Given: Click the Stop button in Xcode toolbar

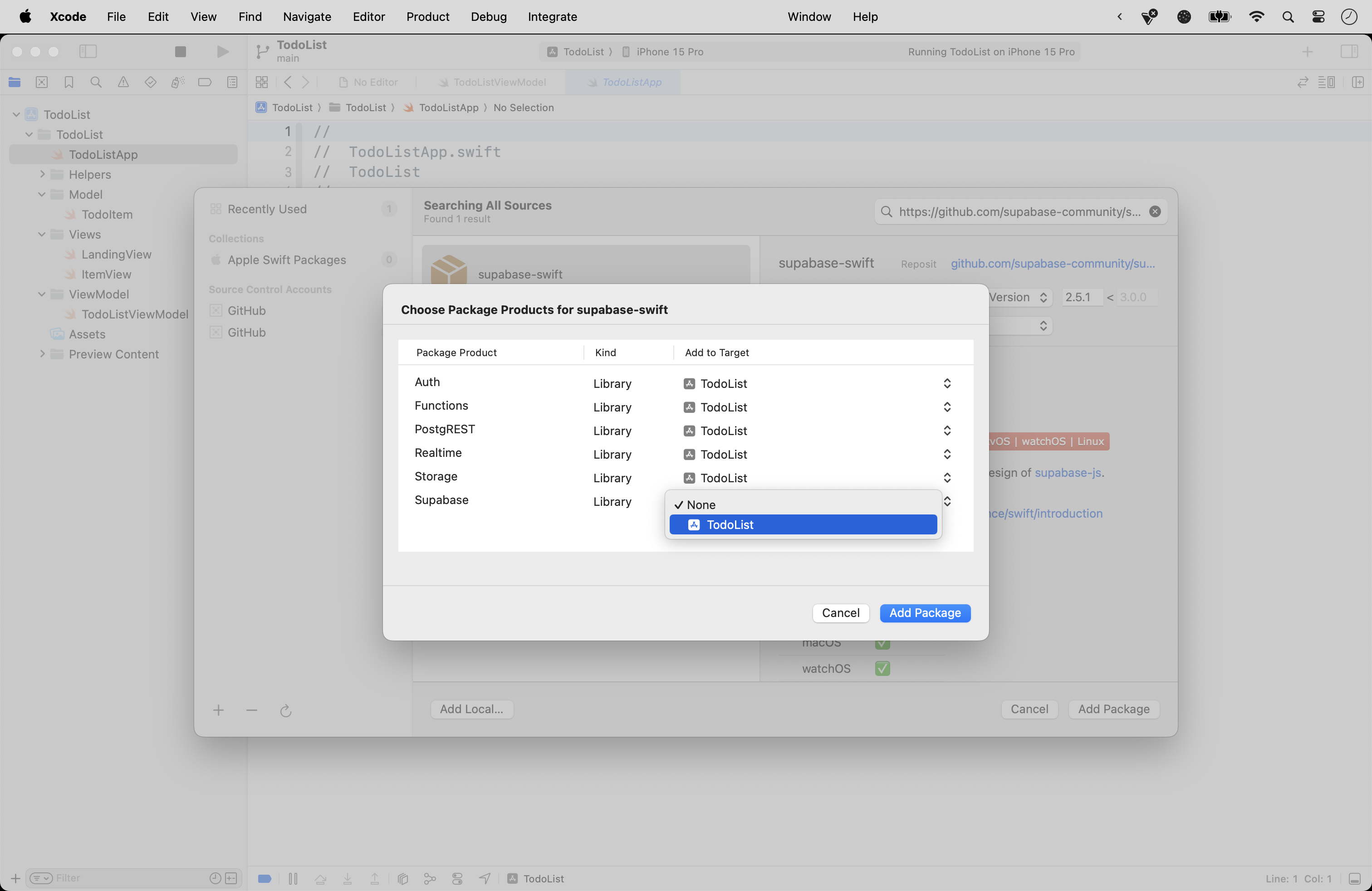Looking at the screenshot, I should coord(181,52).
